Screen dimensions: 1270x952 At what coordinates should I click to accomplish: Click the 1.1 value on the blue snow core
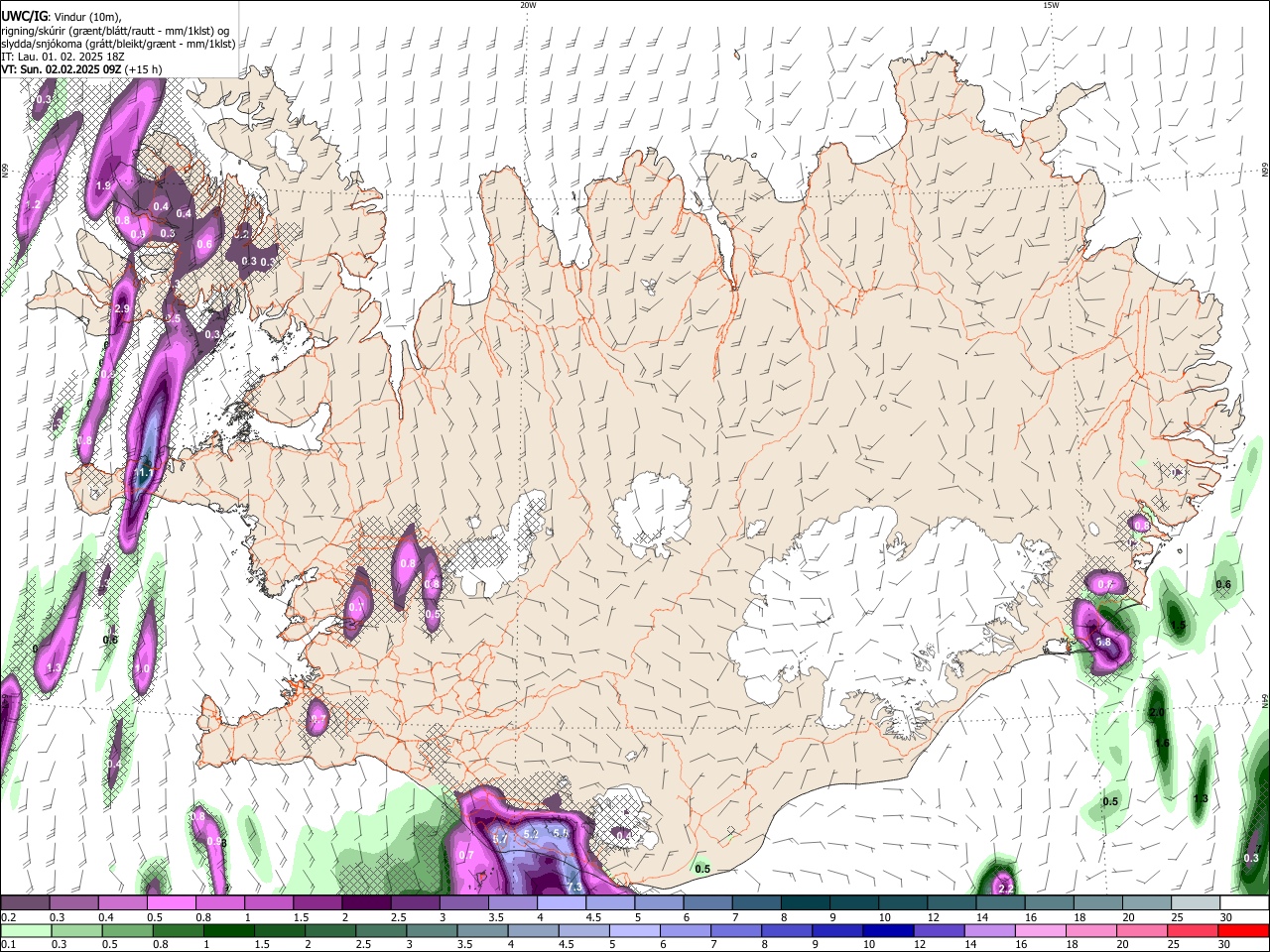pos(144,473)
